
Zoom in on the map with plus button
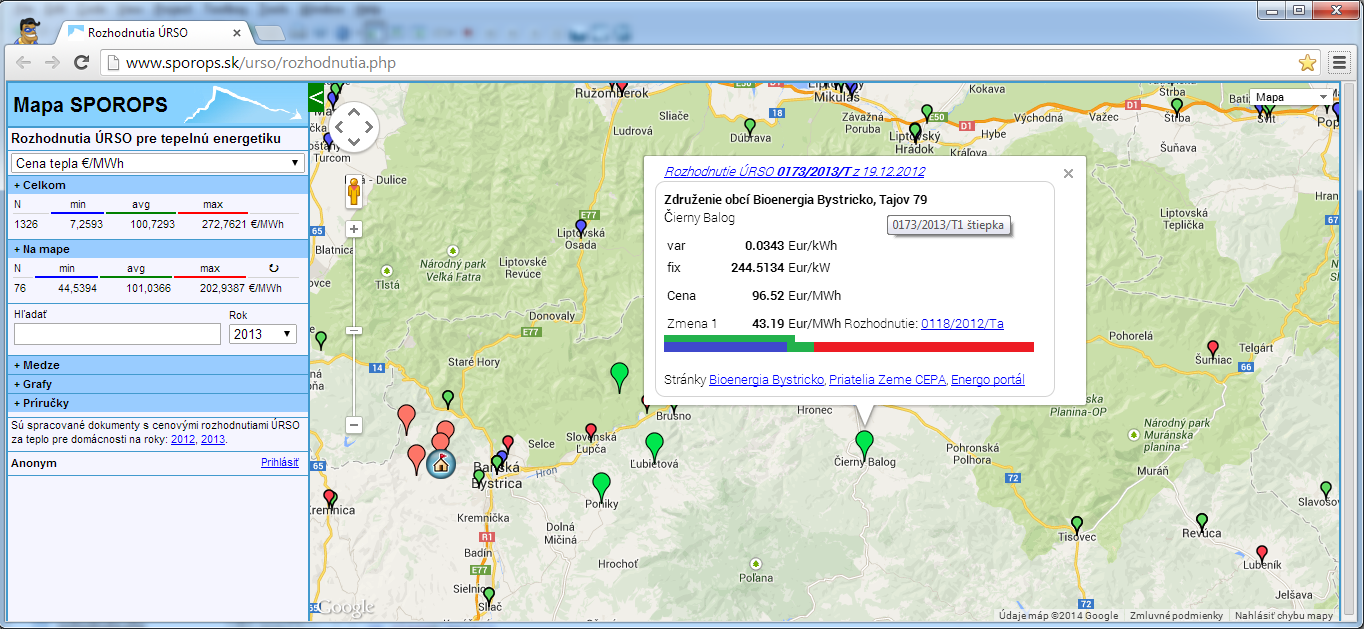point(354,229)
